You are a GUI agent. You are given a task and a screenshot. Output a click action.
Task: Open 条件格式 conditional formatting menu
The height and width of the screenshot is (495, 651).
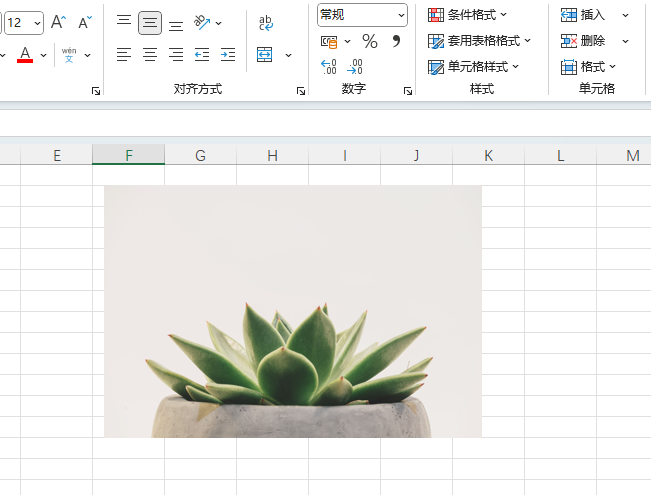[x=467, y=15]
